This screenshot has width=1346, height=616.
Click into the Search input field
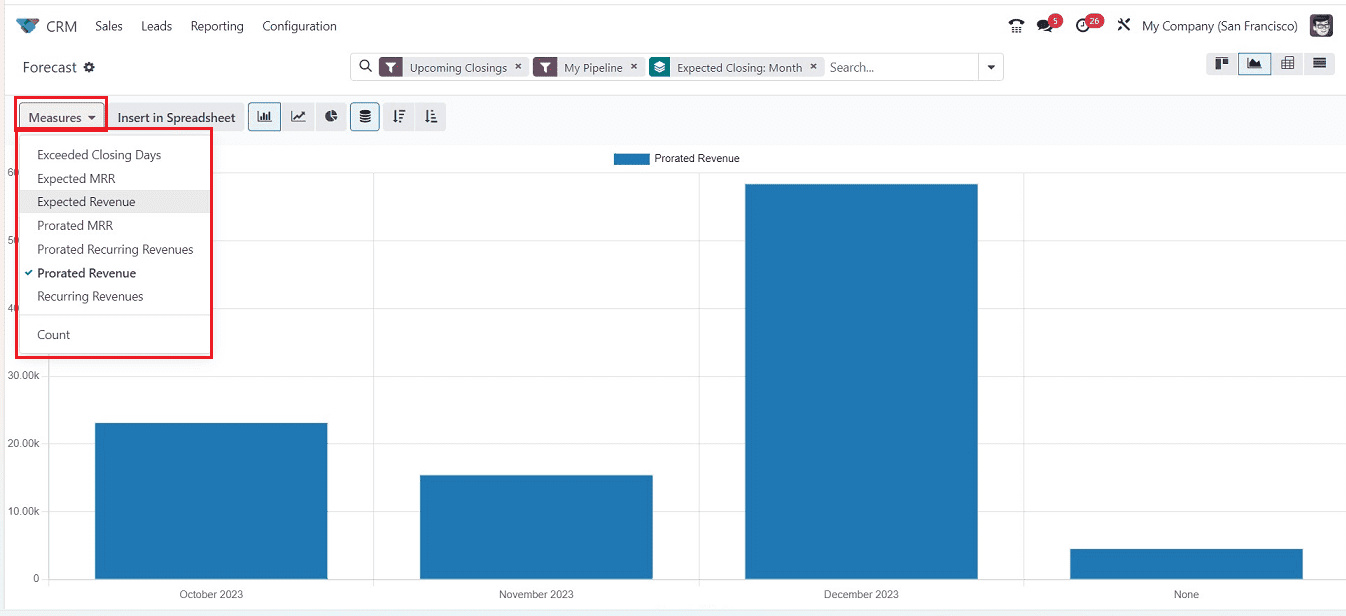point(898,67)
